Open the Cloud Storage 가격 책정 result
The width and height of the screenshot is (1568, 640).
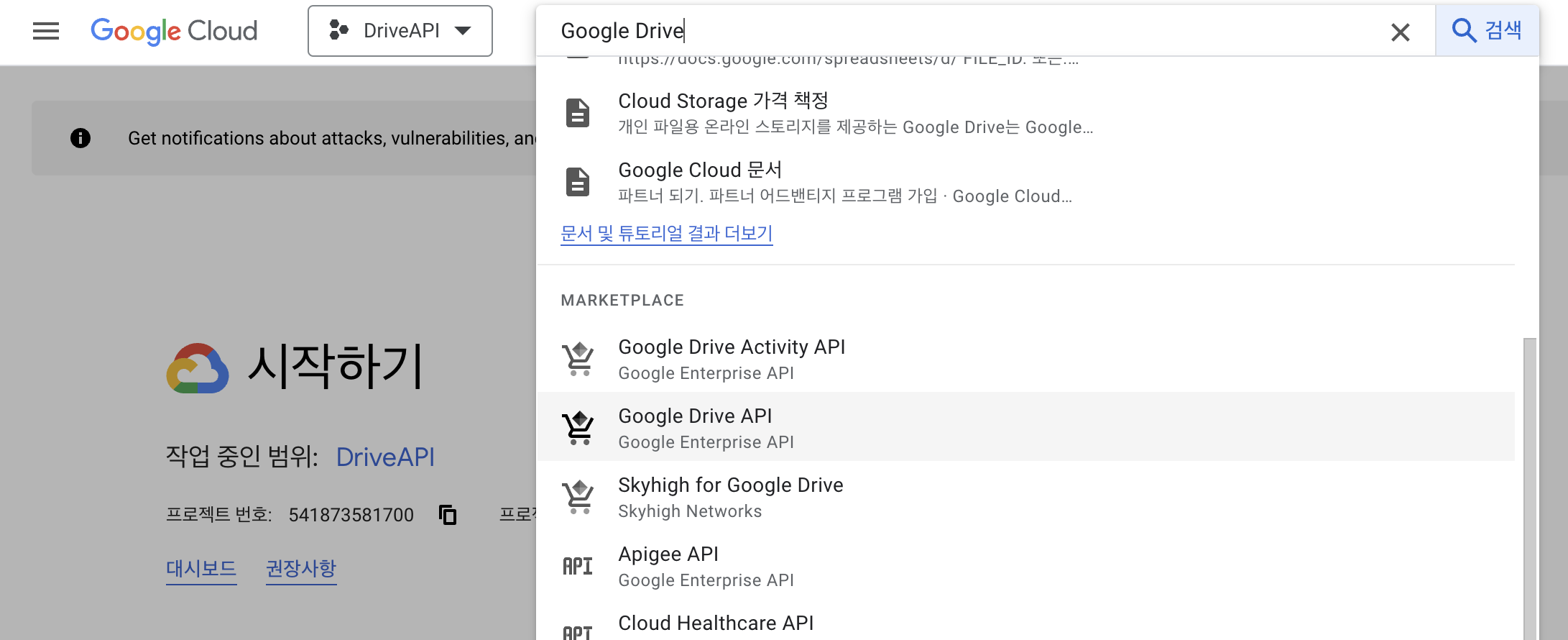click(1025, 113)
